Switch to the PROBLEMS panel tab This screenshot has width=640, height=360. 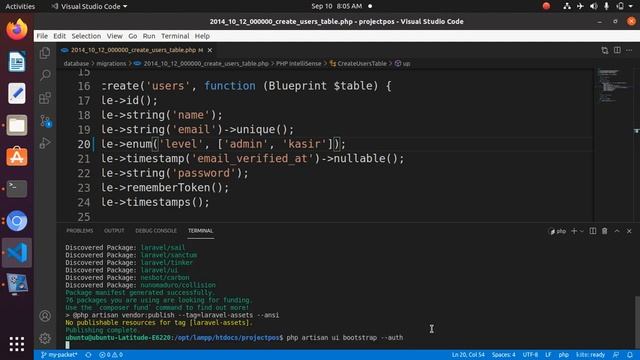80,231
